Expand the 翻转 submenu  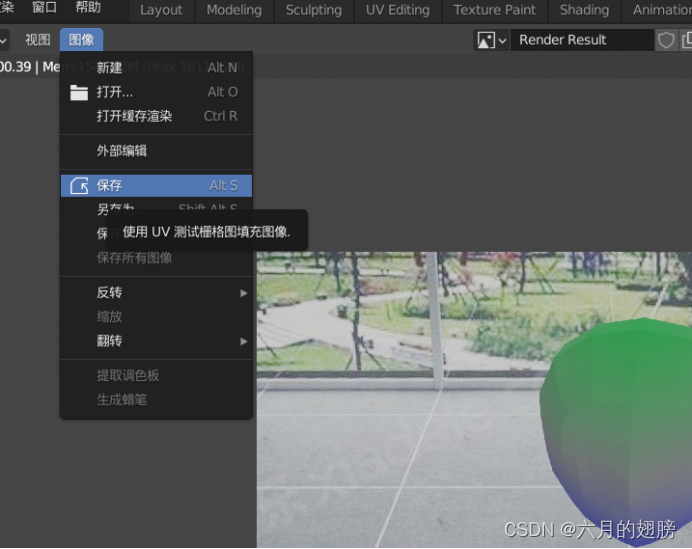point(156,341)
